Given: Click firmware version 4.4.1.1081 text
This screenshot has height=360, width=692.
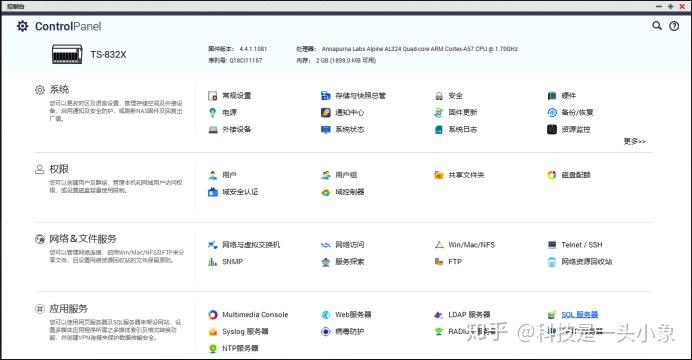Looking at the screenshot, I should [253, 49].
